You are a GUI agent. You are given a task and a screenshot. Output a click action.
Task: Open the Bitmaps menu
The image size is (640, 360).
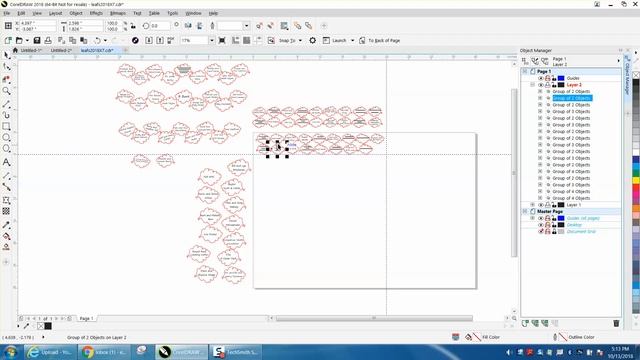point(118,13)
